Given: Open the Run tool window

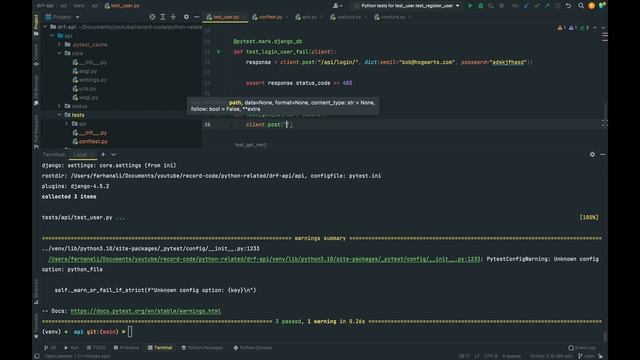Looking at the screenshot, I should 71,348.
